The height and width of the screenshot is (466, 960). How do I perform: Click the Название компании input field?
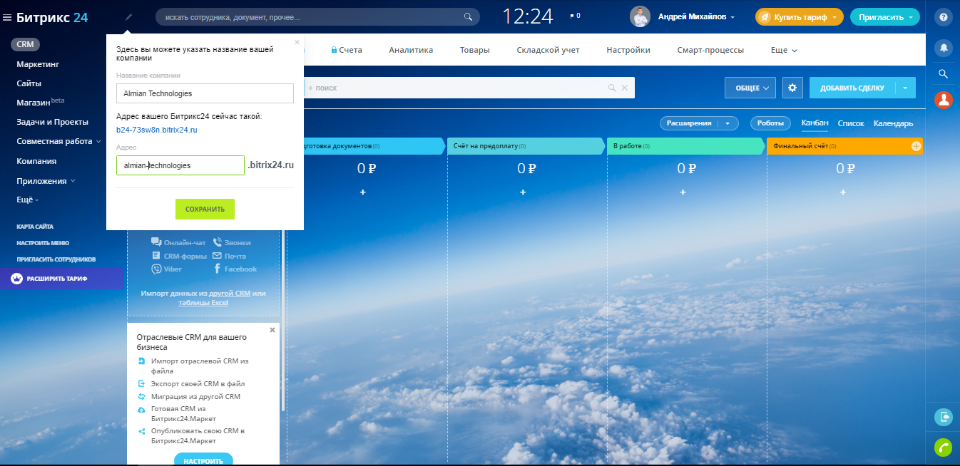tap(204, 93)
